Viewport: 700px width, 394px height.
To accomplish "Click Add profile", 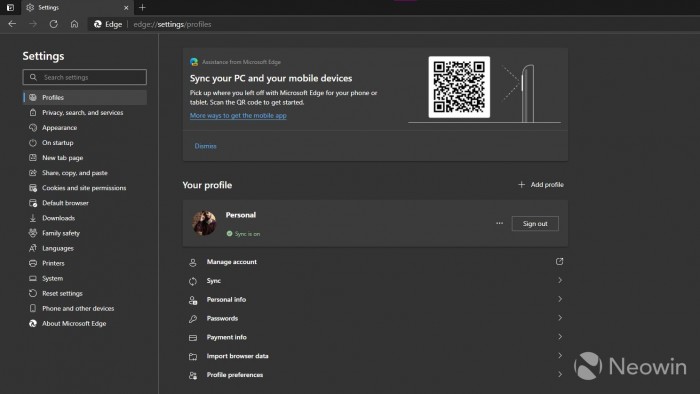I will [x=541, y=185].
